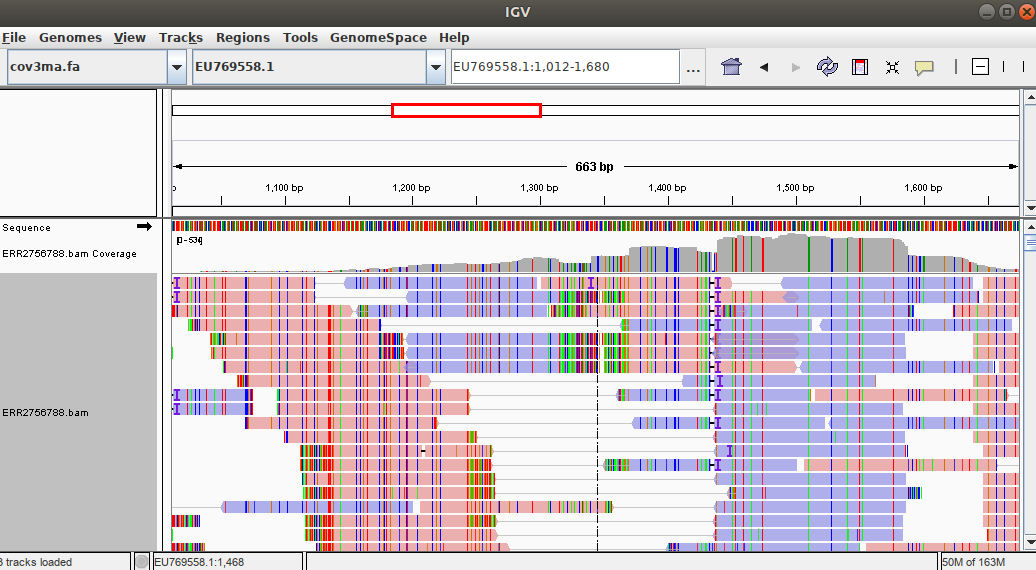Click the upper panel scroll-down arrow
The width and height of the screenshot is (1036, 570).
coord(1030,208)
